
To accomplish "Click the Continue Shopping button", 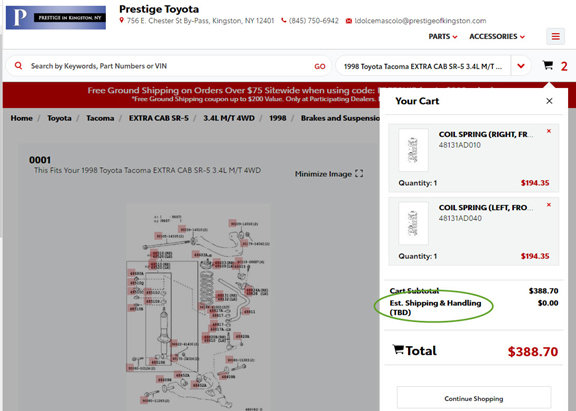I will click(x=474, y=399).
